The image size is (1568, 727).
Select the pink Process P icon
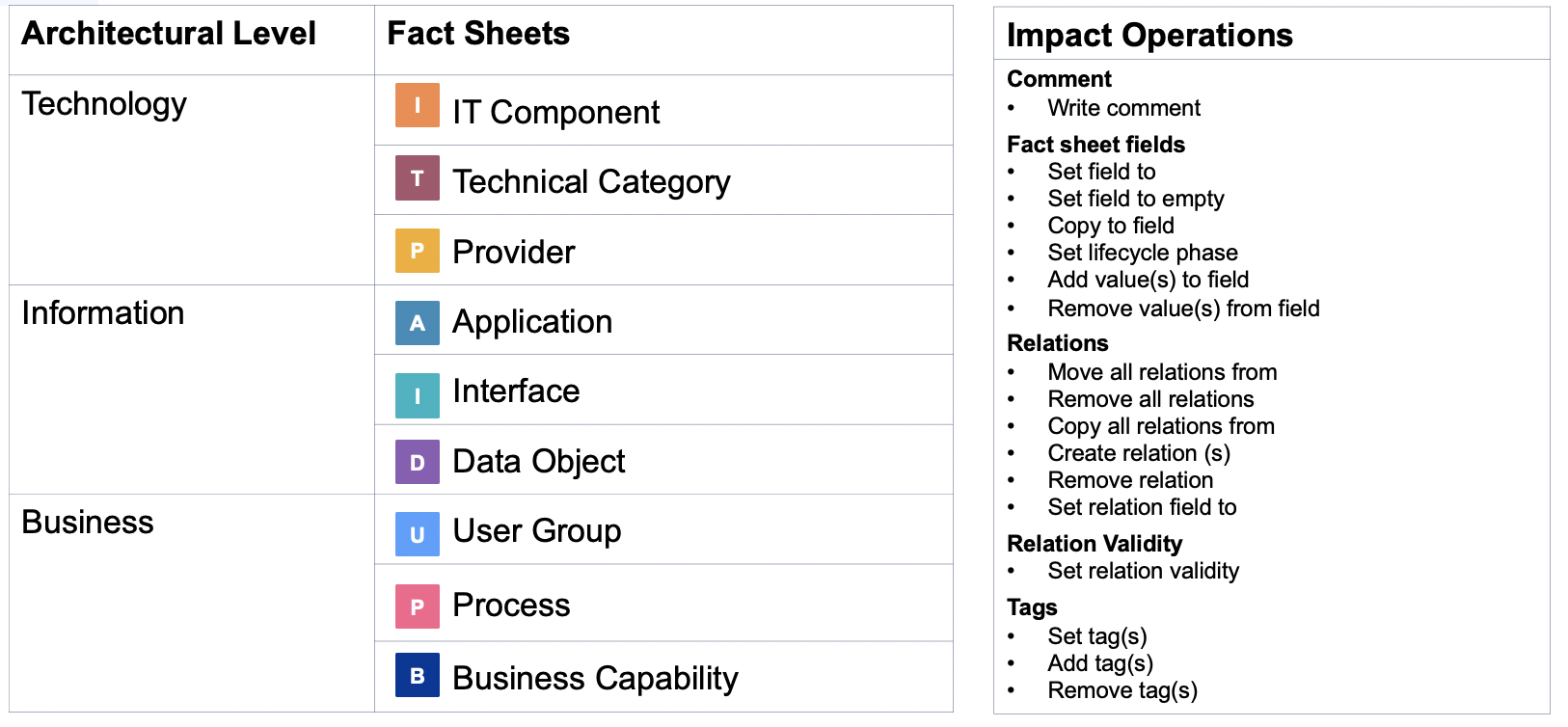[417, 606]
